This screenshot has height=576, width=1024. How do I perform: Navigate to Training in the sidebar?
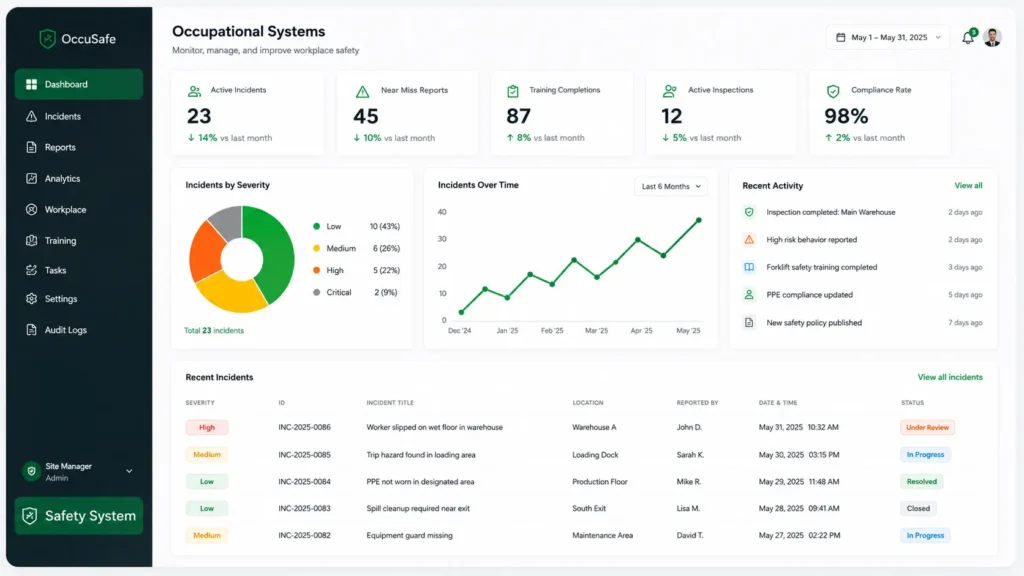[78, 240]
